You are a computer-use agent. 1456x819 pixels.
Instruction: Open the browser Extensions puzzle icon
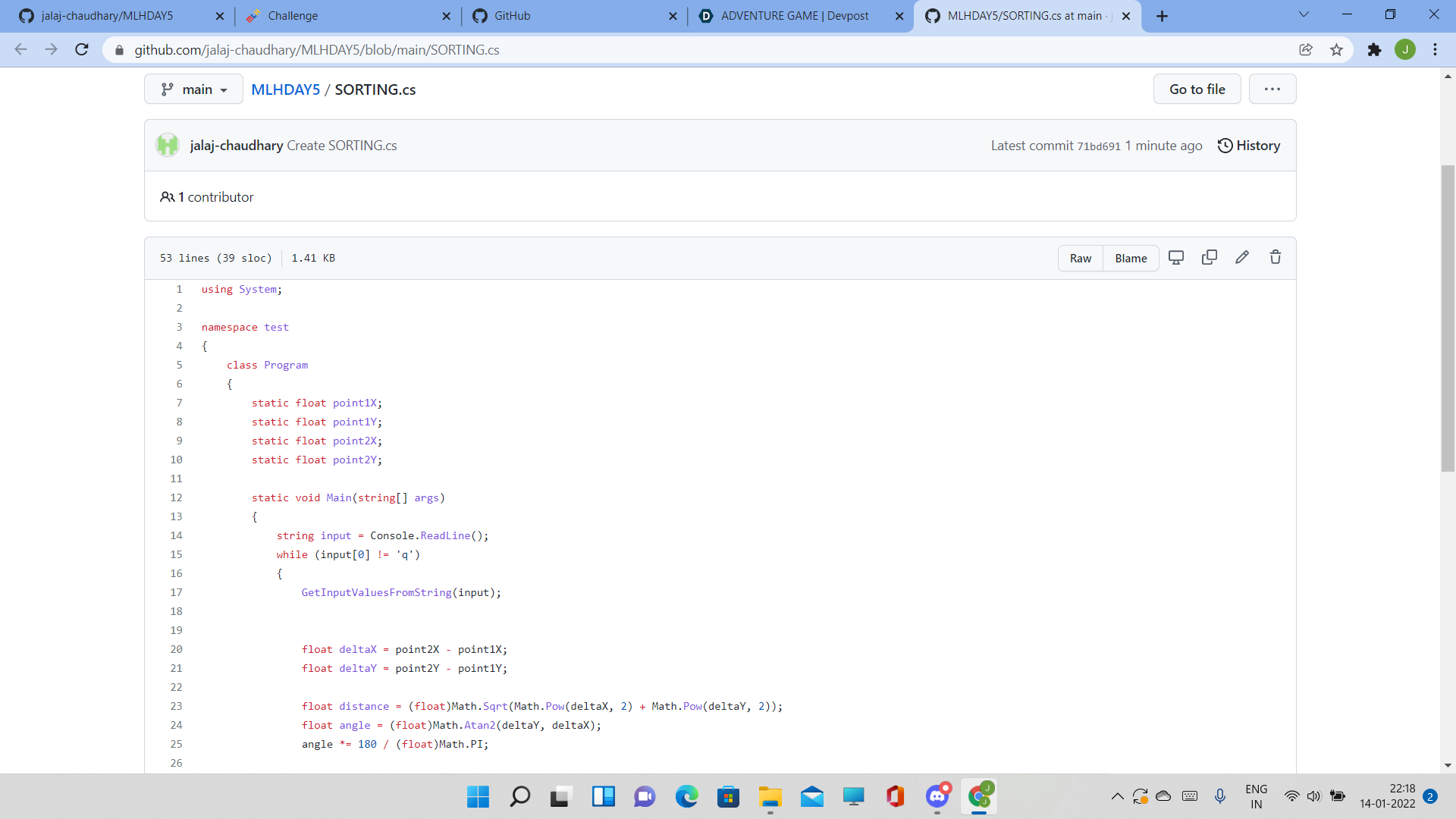(1374, 50)
